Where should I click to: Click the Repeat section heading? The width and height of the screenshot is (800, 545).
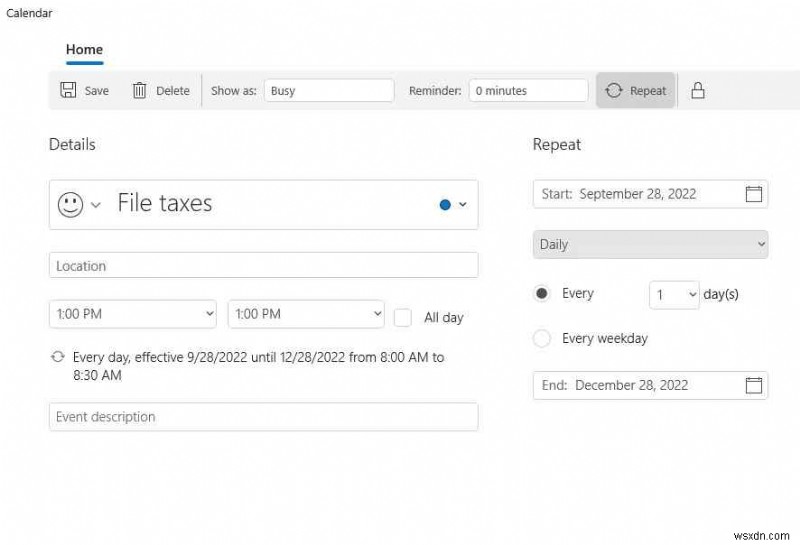(557, 144)
